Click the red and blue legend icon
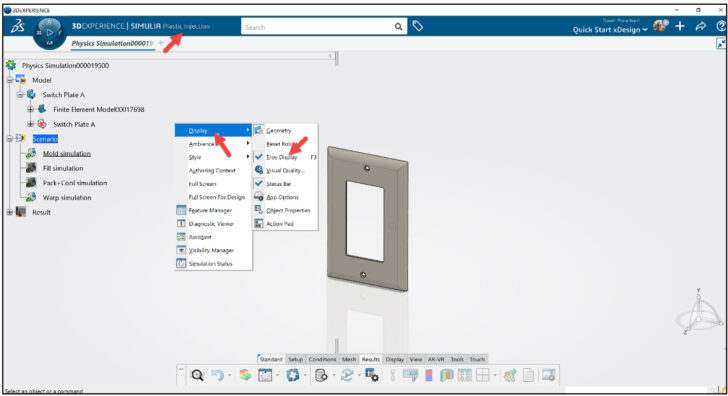728x396 pixels. click(x=429, y=375)
